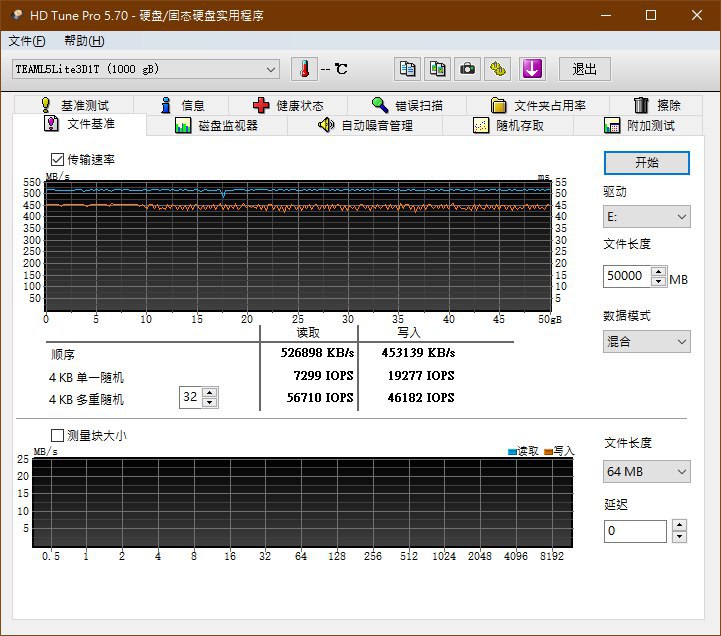The height and width of the screenshot is (636, 721).
Task: Click the 50000 file length input field
Action: click(627, 276)
